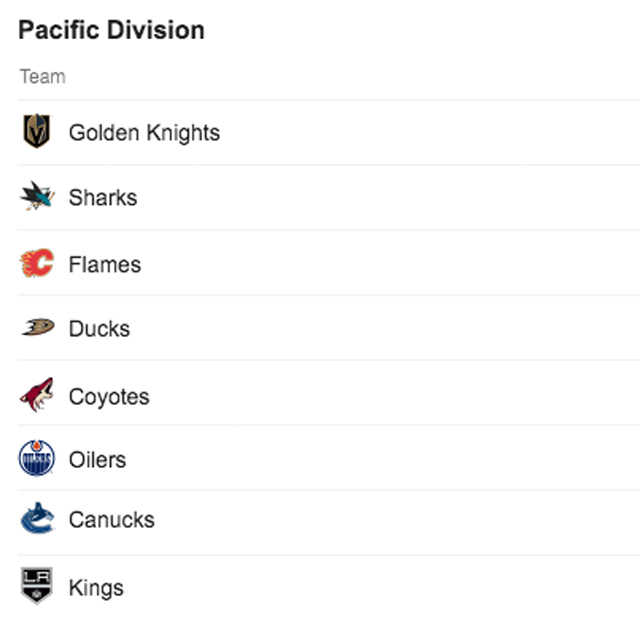Click the Coyotes team logo
This screenshot has width=640, height=640.
(x=37, y=395)
